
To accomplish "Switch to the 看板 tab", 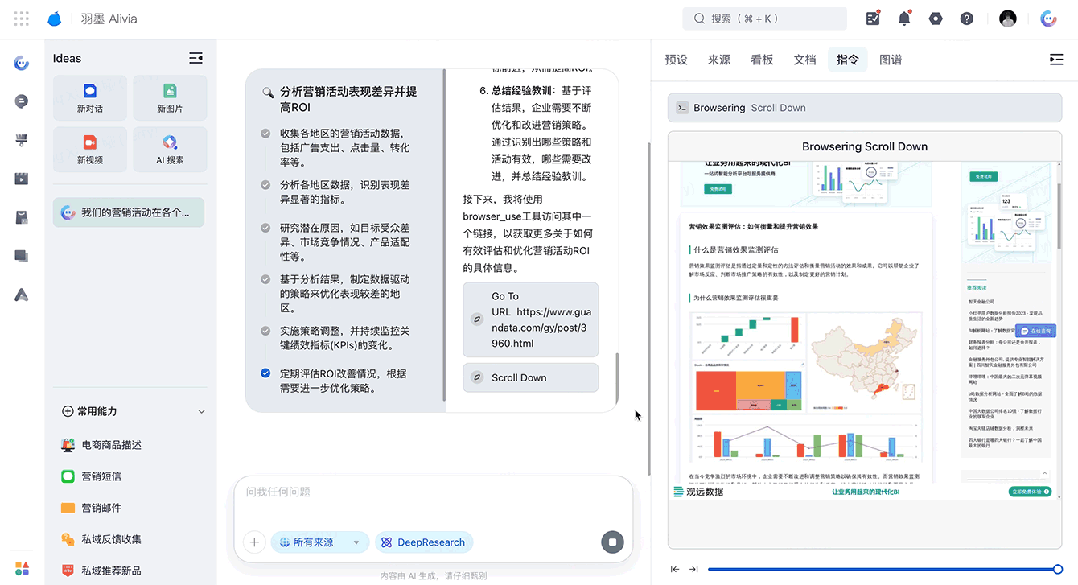I will 761,60.
